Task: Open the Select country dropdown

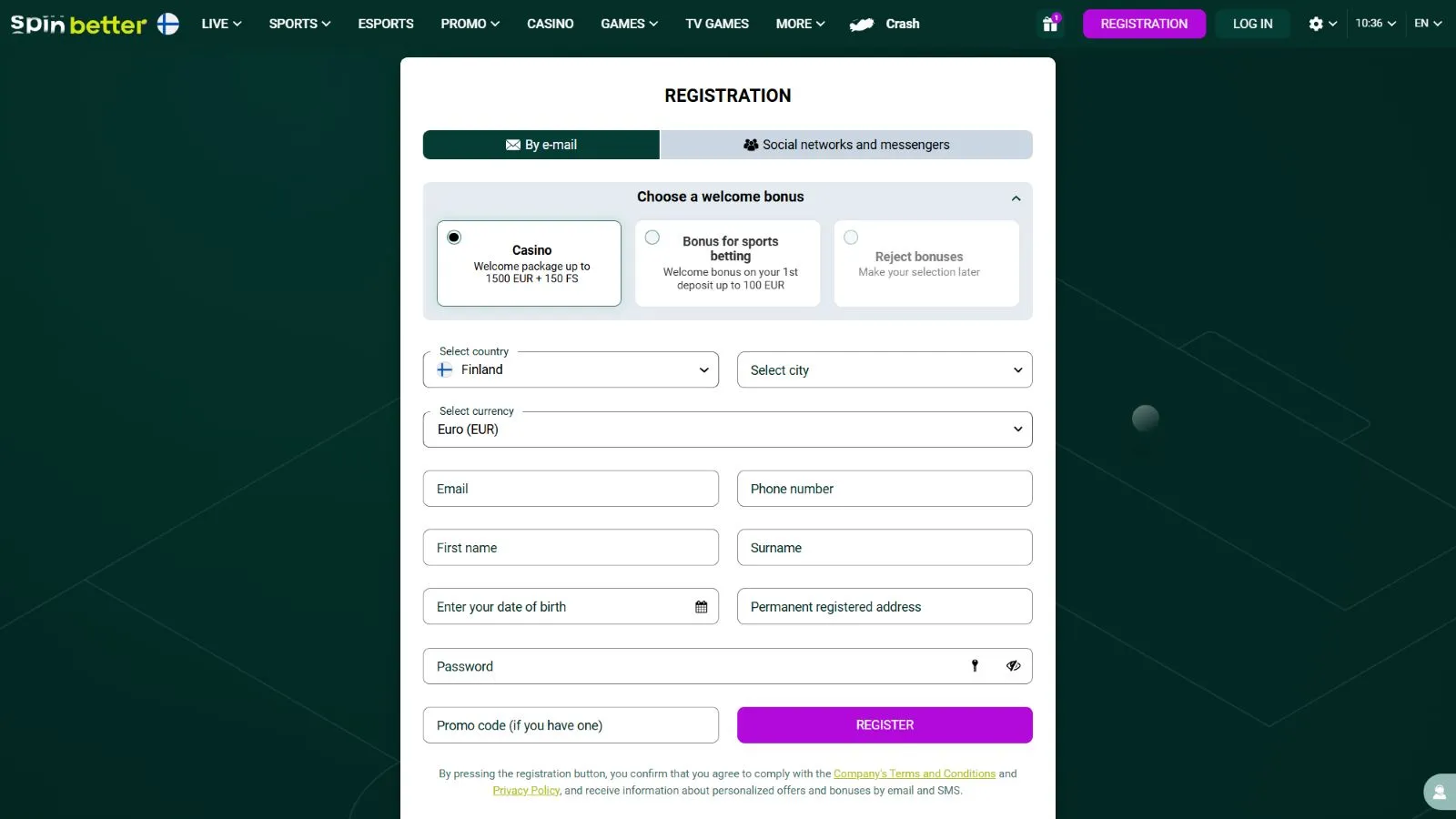Action: tap(571, 369)
